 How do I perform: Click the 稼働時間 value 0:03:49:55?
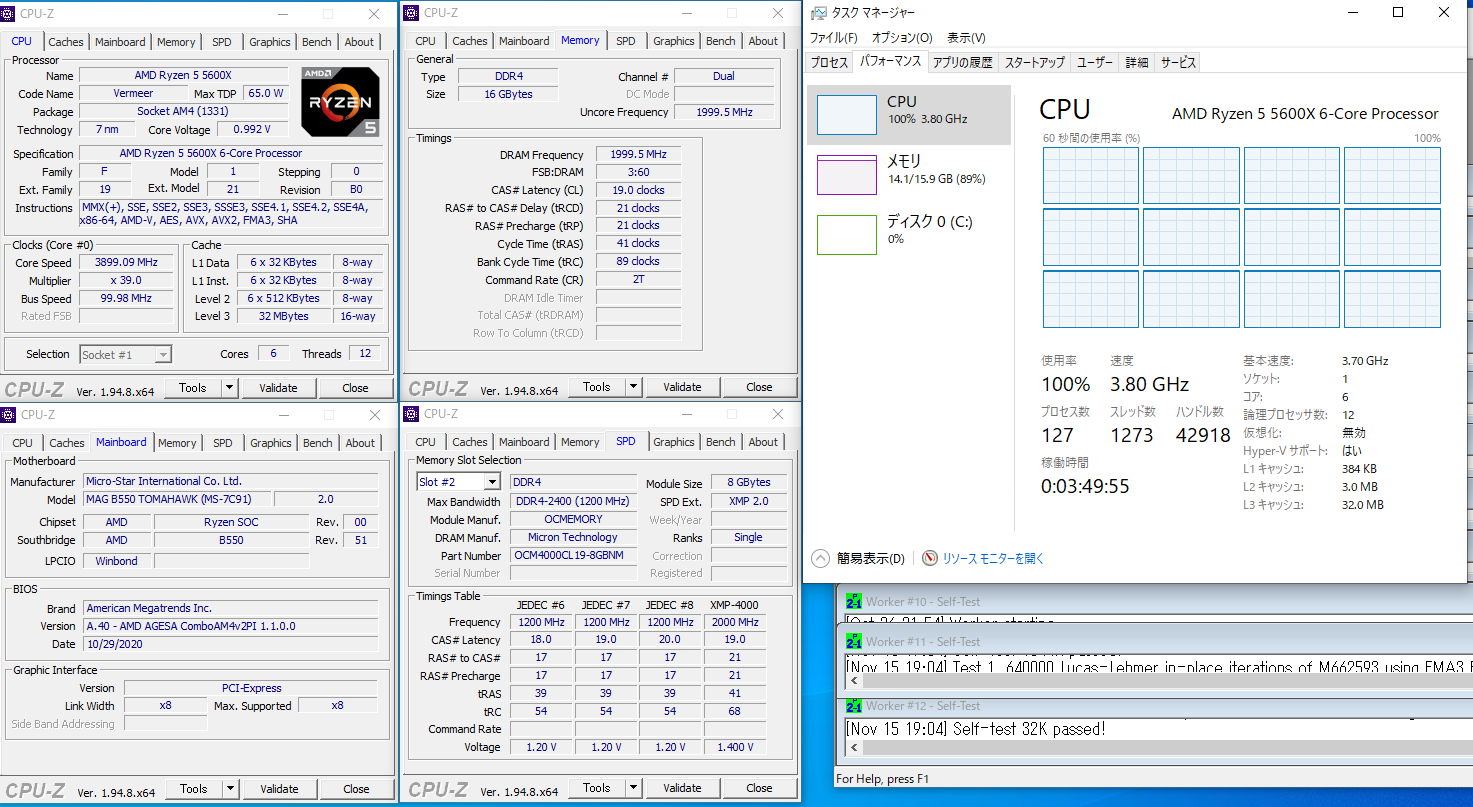[1086, 487]
